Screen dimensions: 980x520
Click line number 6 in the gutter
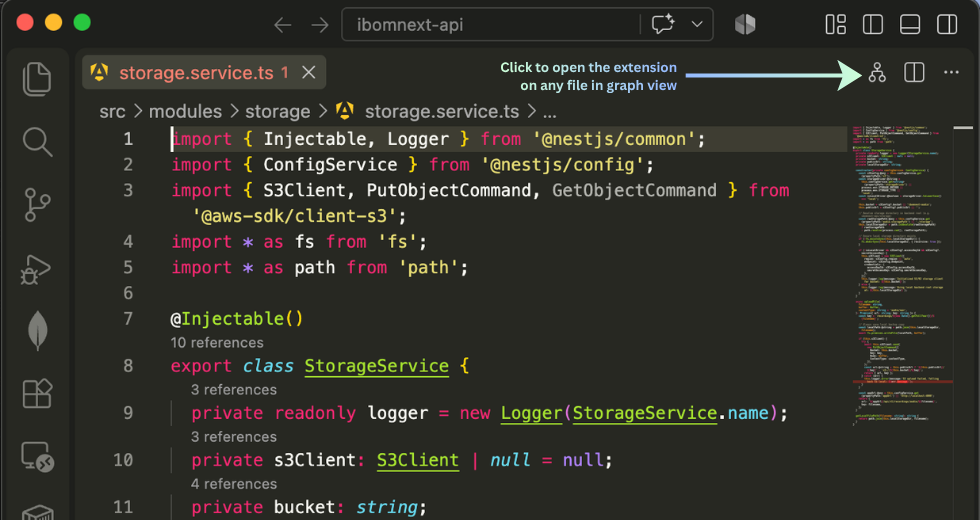click(x=128, y=293)
